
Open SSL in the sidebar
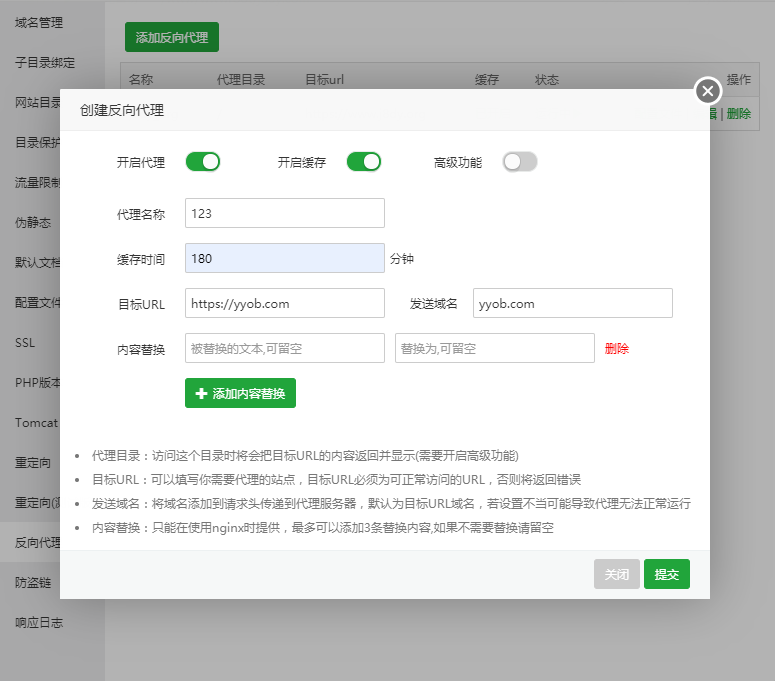(x=25, y=342)
